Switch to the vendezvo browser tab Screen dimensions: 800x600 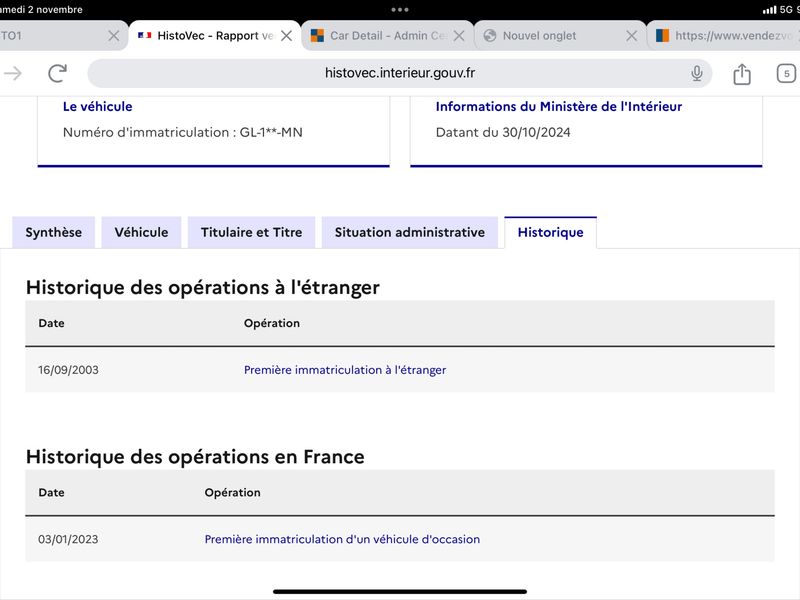click(x=724, y=36)
